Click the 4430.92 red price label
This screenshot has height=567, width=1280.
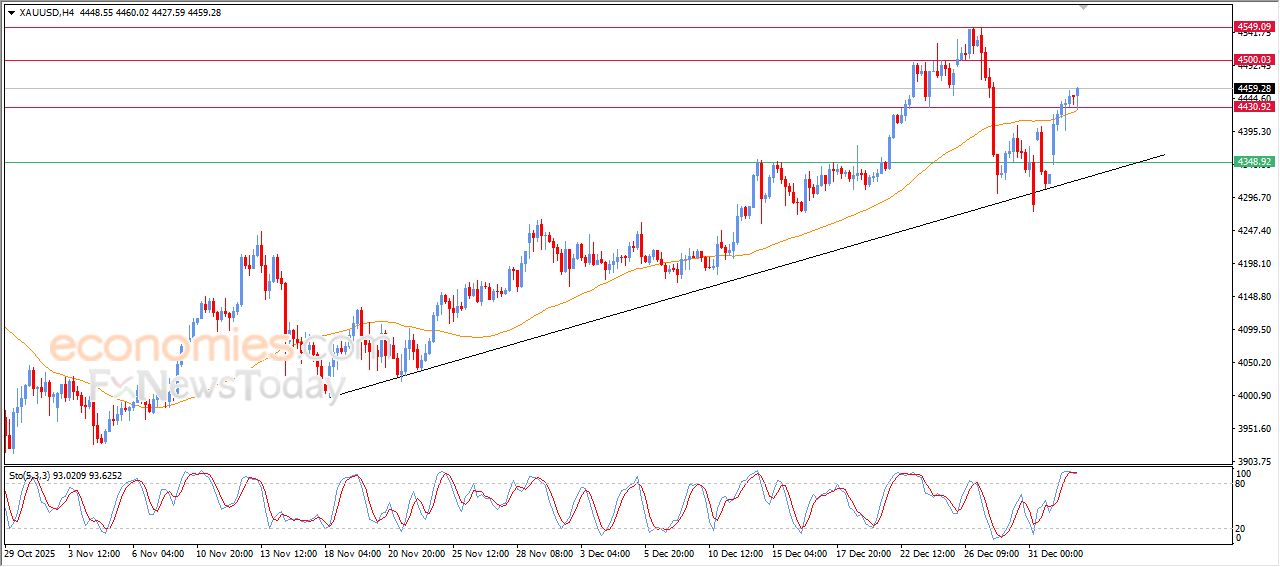[x=1253, y=106]
